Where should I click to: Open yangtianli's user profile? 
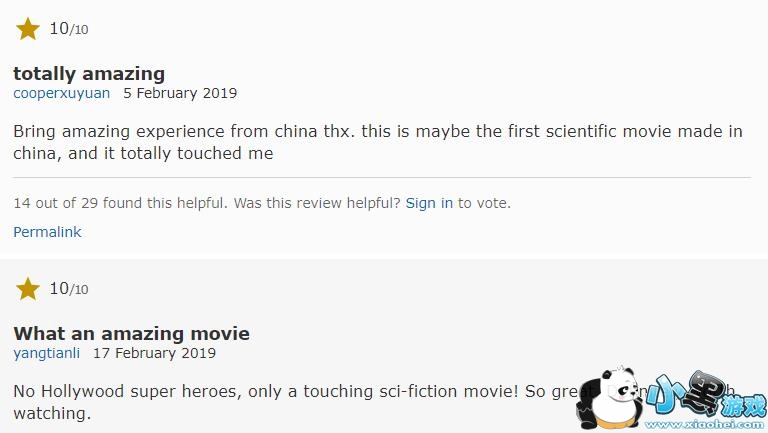(48, 353)
